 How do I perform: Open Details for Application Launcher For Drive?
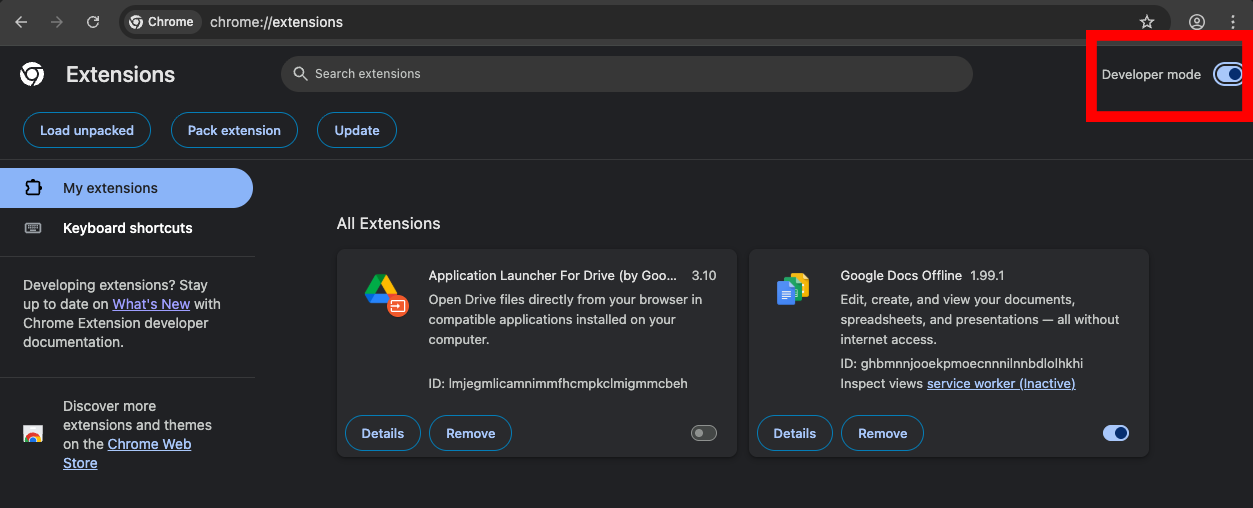click(383, 433)
